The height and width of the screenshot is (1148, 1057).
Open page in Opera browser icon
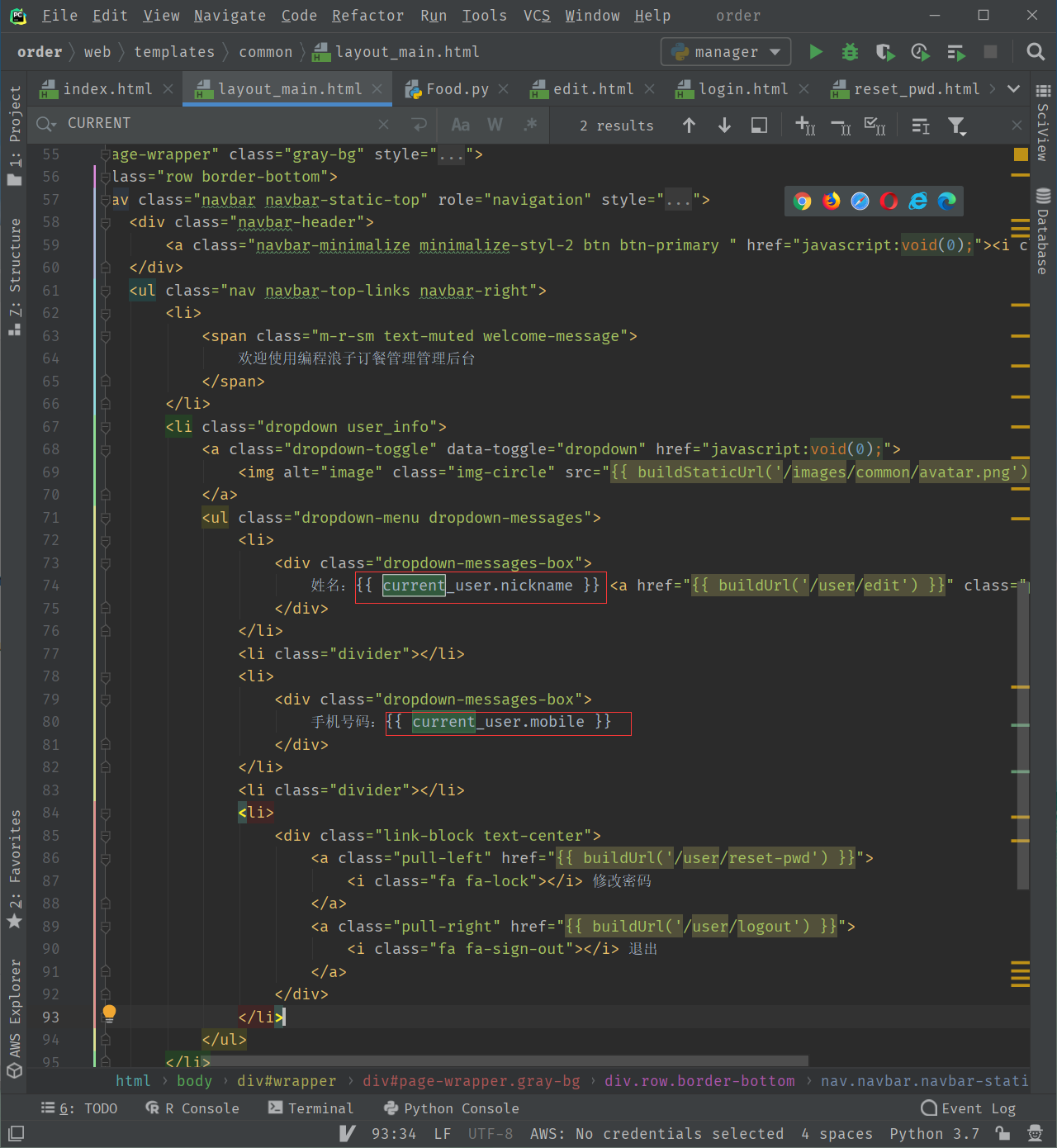[889, 202]
